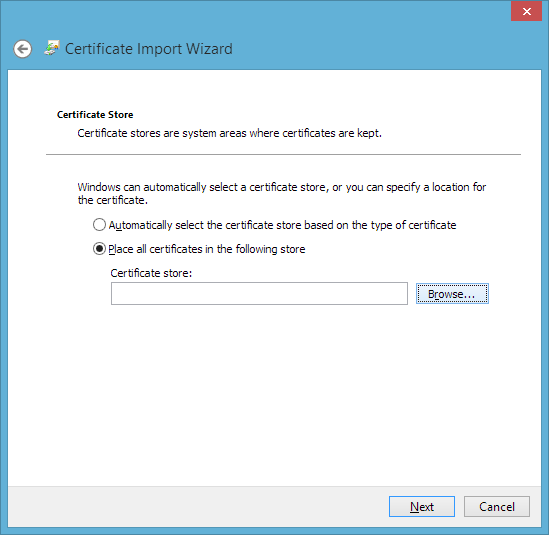Click the horizontal separator under the header

pos(283,154)
